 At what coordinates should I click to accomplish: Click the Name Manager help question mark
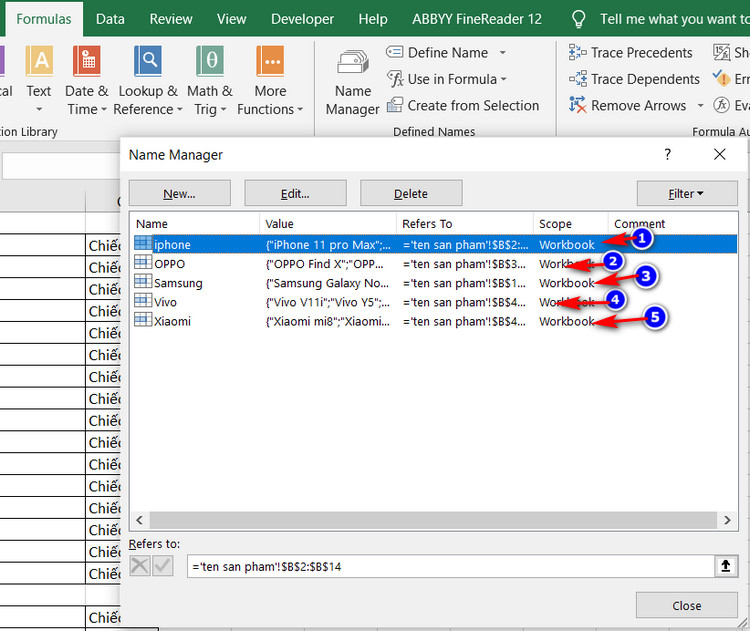tap(668, 155)
